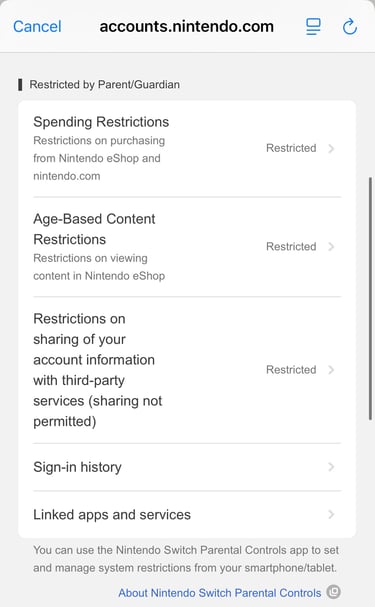This screenshot has width=375, height=607.
Task: Open restrictions on sharing account information
Action: pos(187,370)
